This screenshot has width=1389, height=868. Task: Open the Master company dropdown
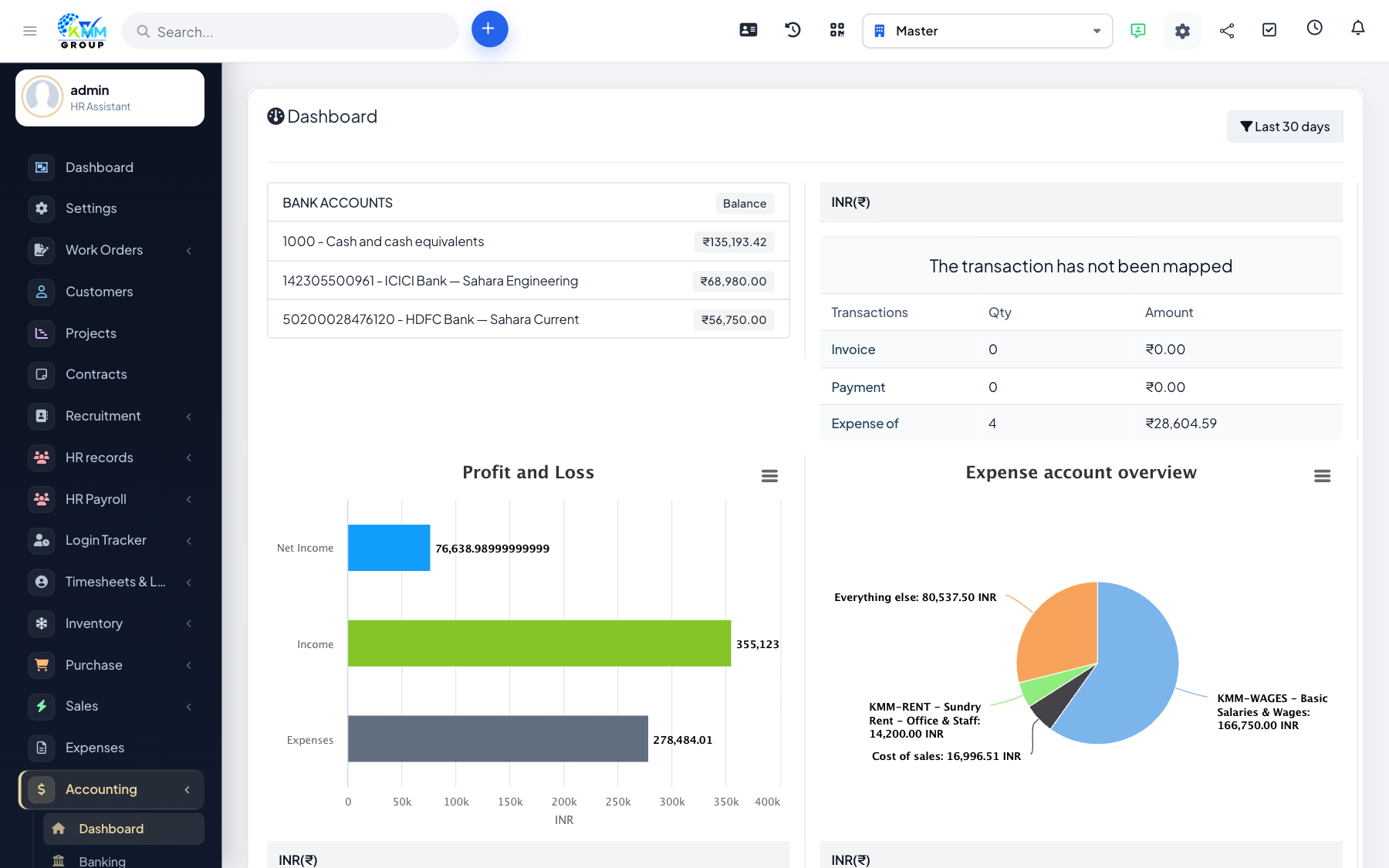click(988, 31)
